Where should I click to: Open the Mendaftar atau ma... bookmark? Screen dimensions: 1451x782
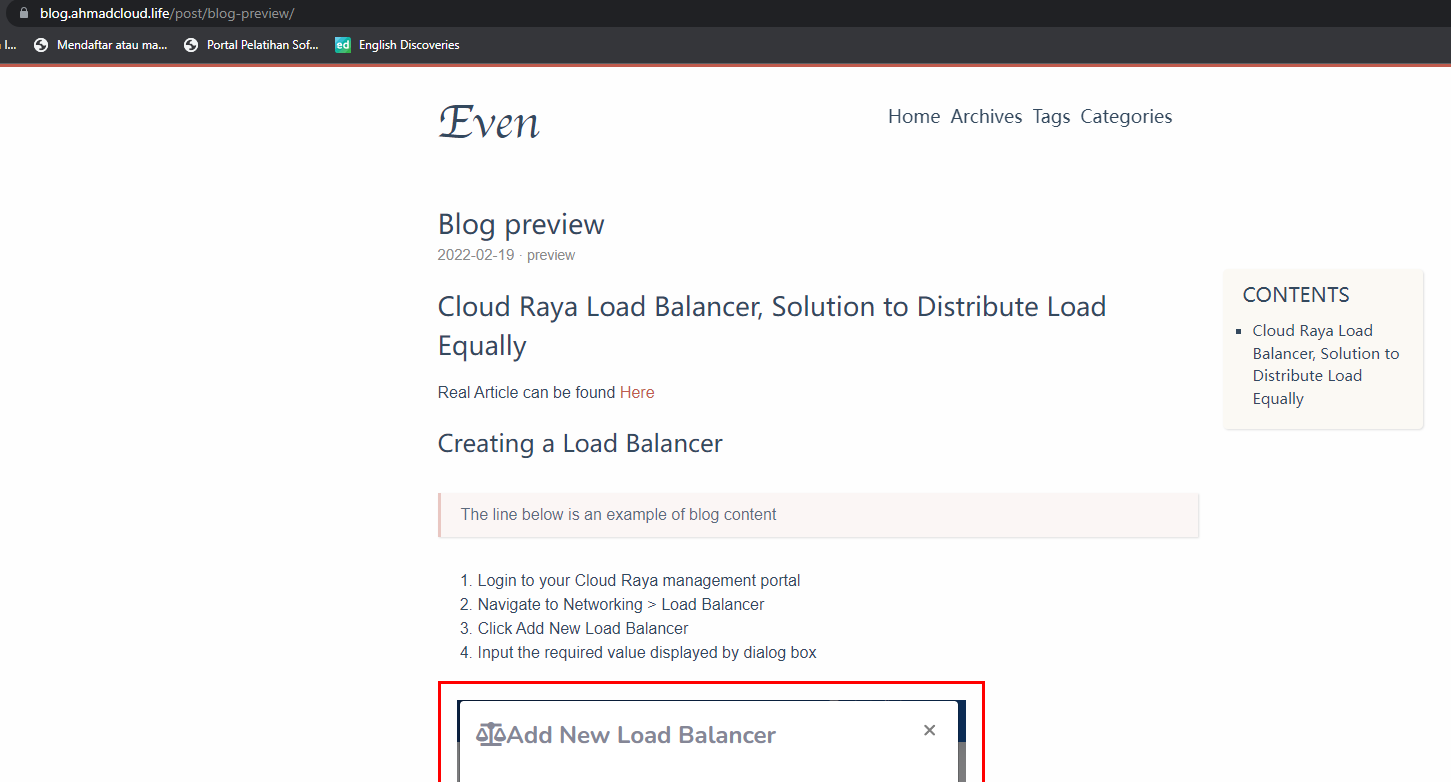coord(101,45)
